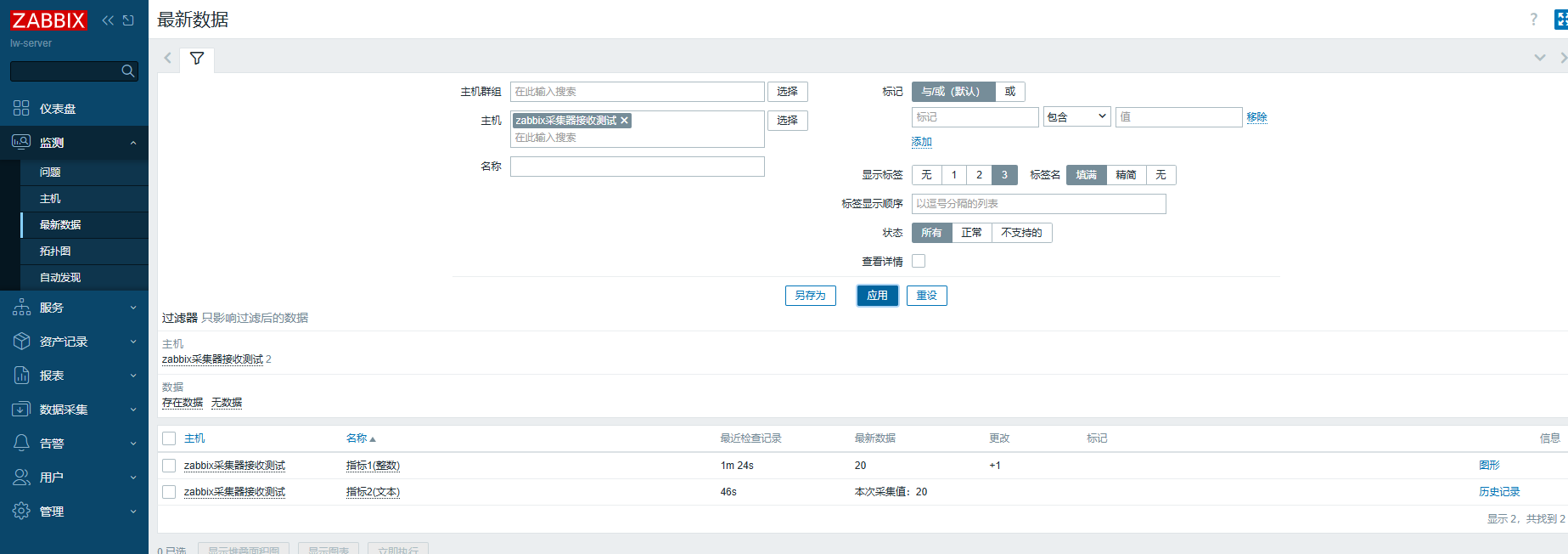This screenshot has height=554, width=1568.
Task: Set 状态 filter to 所有
Action: (x=931, y=233)
